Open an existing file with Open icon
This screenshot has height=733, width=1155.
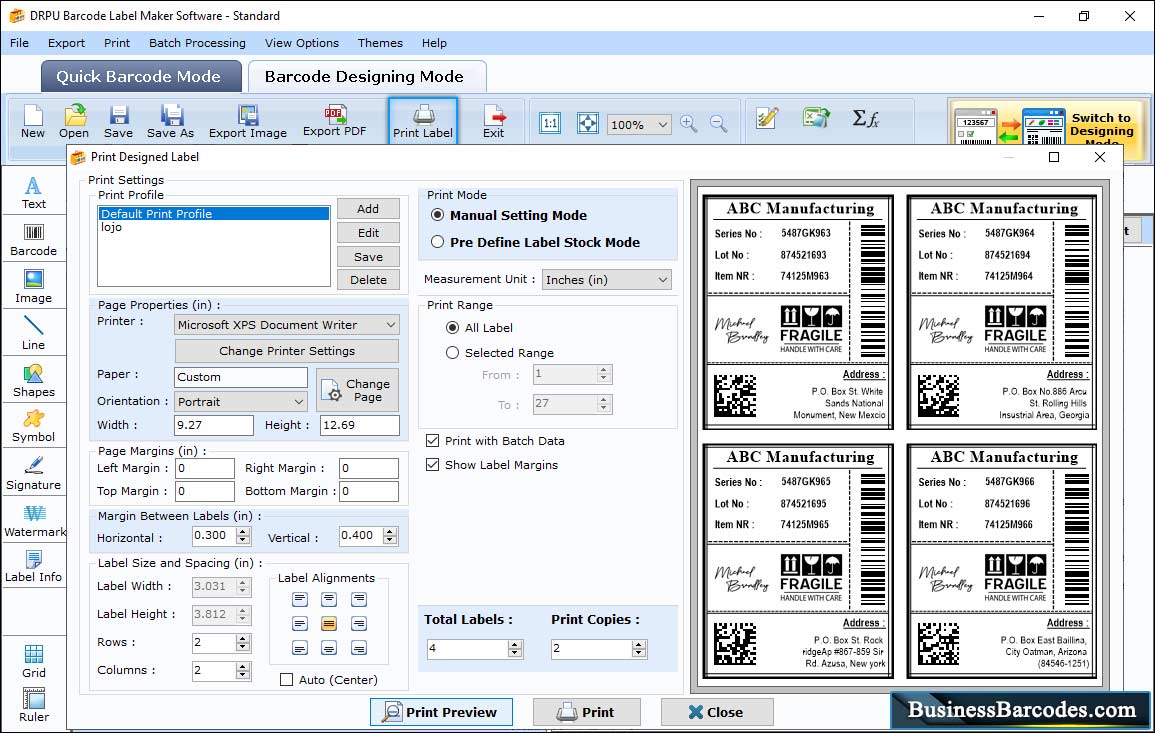[x=74, y=122]
